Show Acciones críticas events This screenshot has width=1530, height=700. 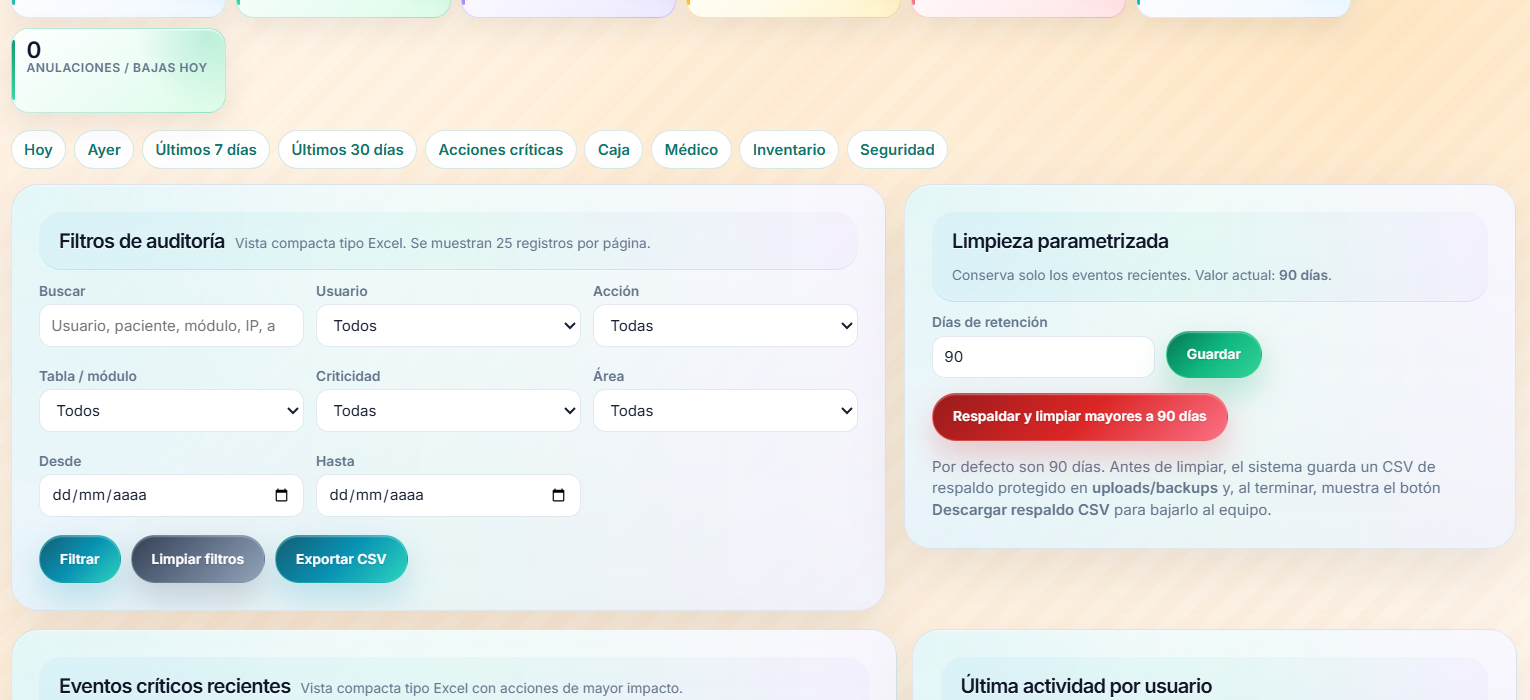pos(501,150)
